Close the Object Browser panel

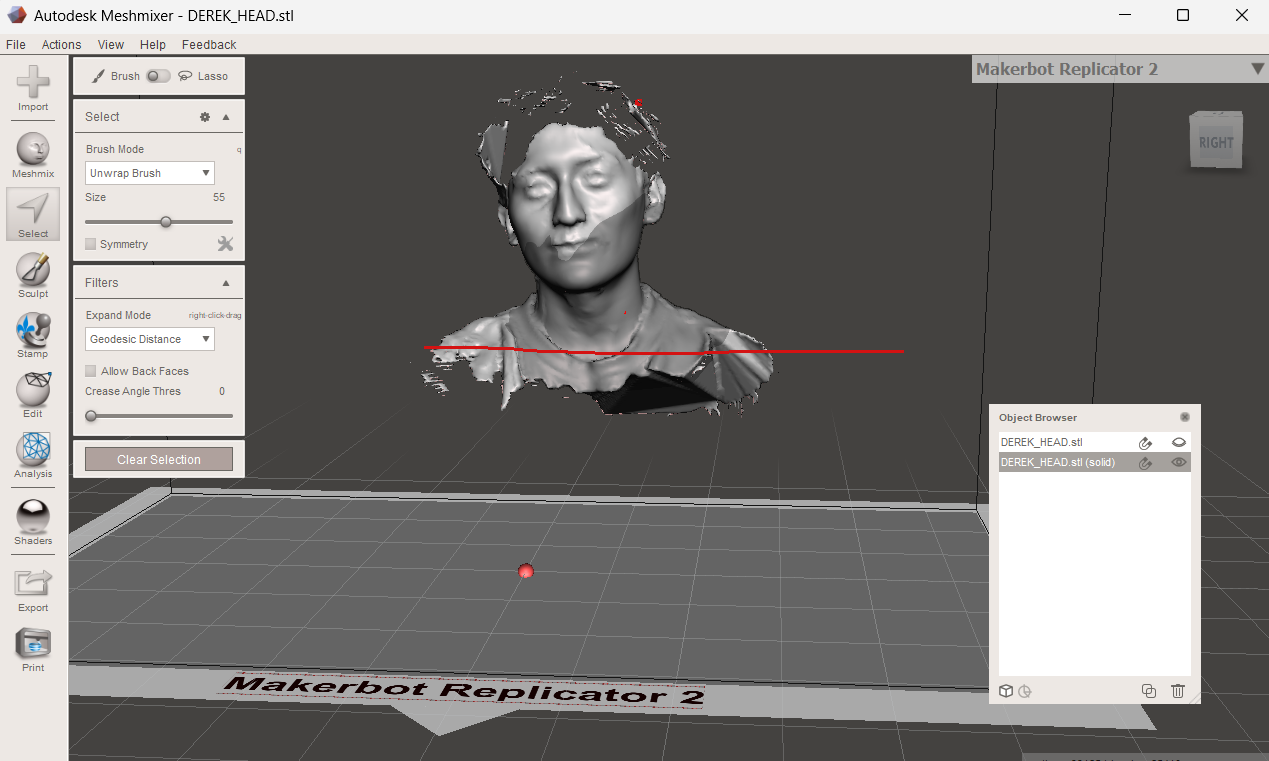tap(1185, 417)
